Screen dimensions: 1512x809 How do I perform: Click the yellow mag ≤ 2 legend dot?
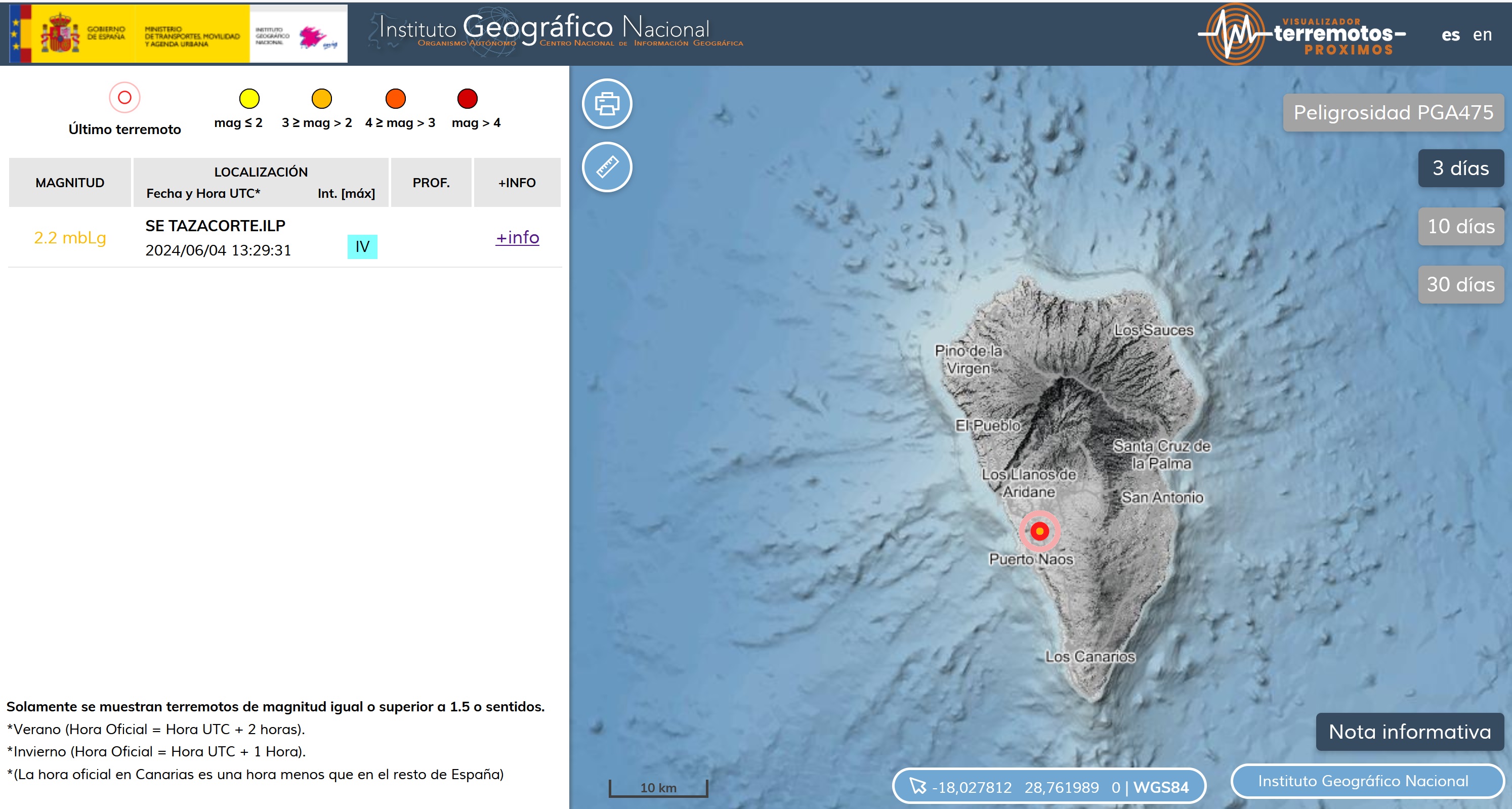tap(249, 99)
